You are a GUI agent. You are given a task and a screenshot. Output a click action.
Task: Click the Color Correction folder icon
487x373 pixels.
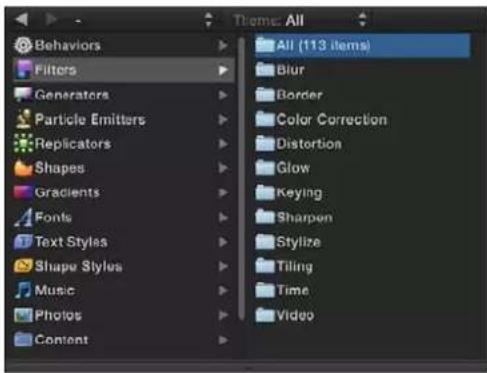[265, 119]
